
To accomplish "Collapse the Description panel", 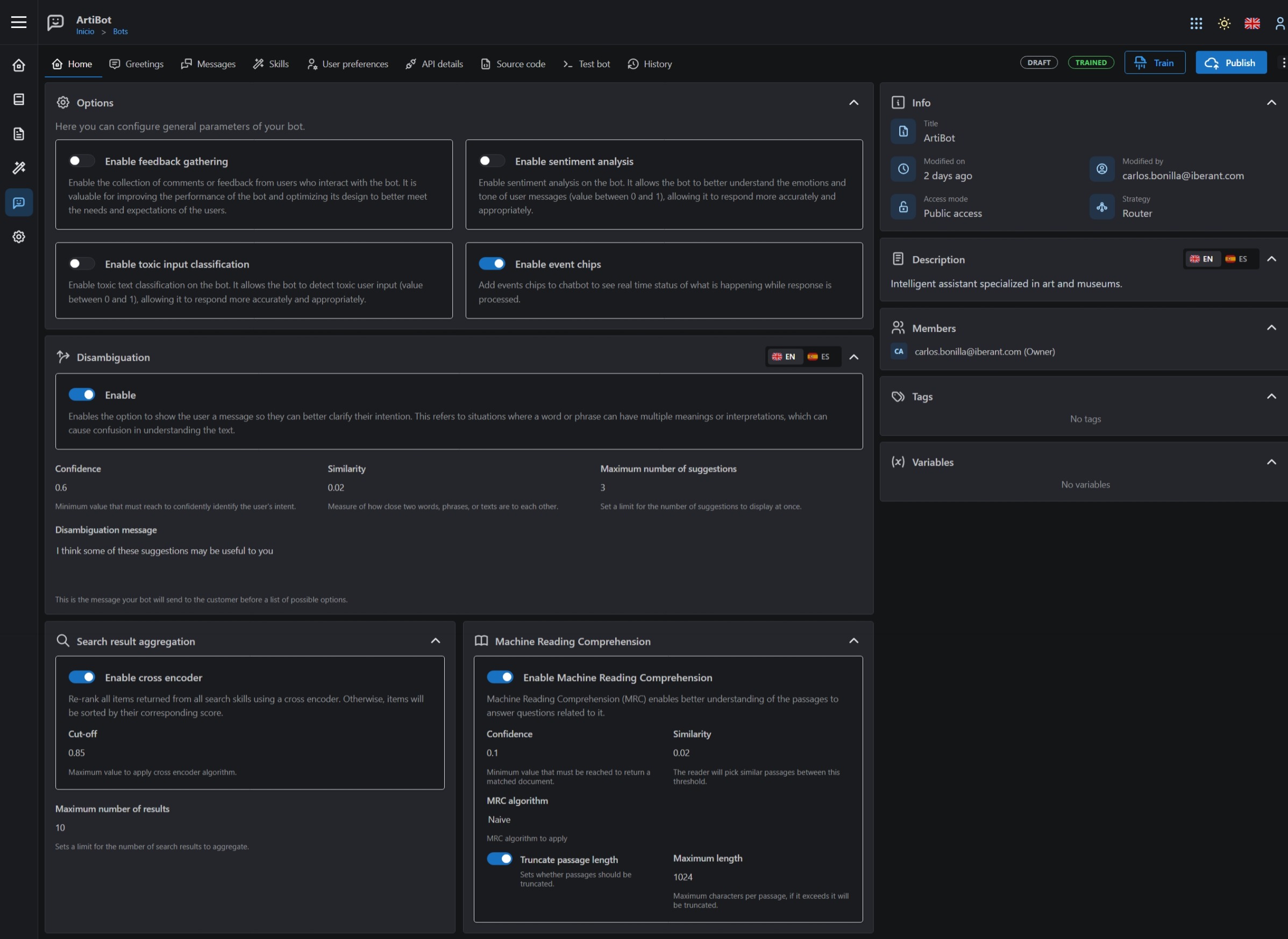I will pyautogui.click(x=1271, y=259).
